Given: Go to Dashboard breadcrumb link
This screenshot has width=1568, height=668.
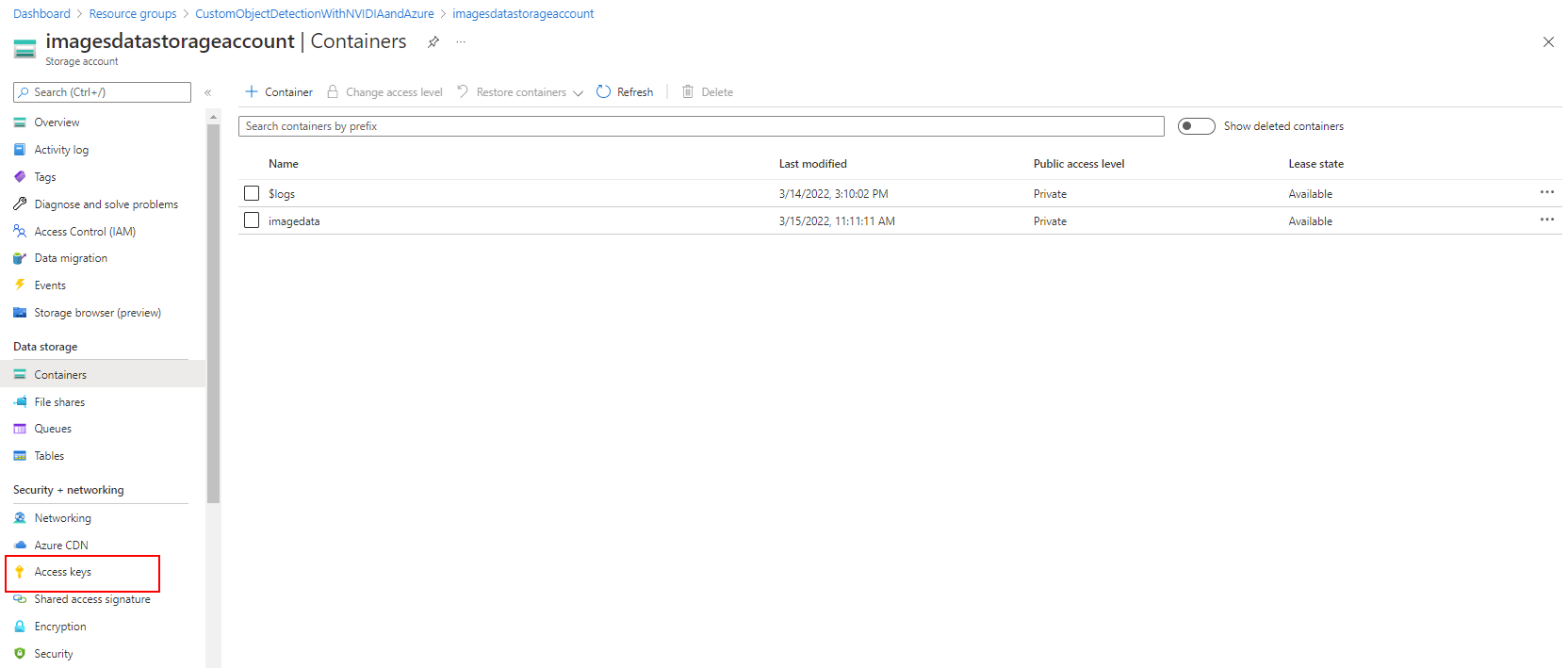Looking at the screenshot, I should coord(41,14).
